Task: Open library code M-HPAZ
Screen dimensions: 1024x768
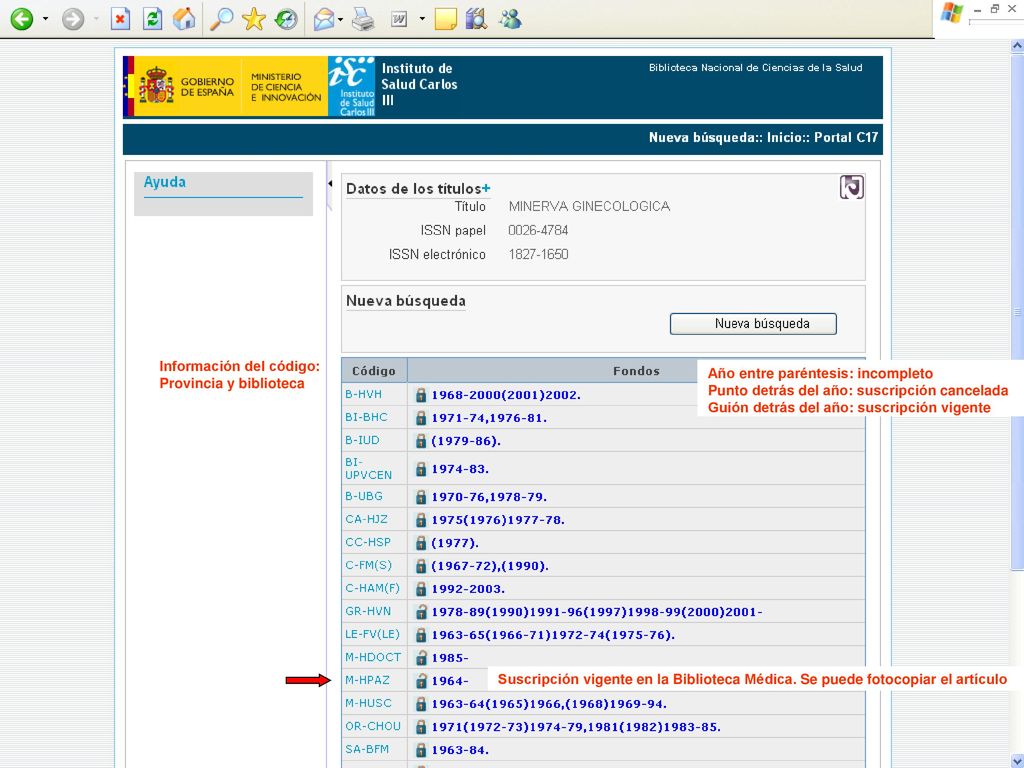Action: (367, 680)
